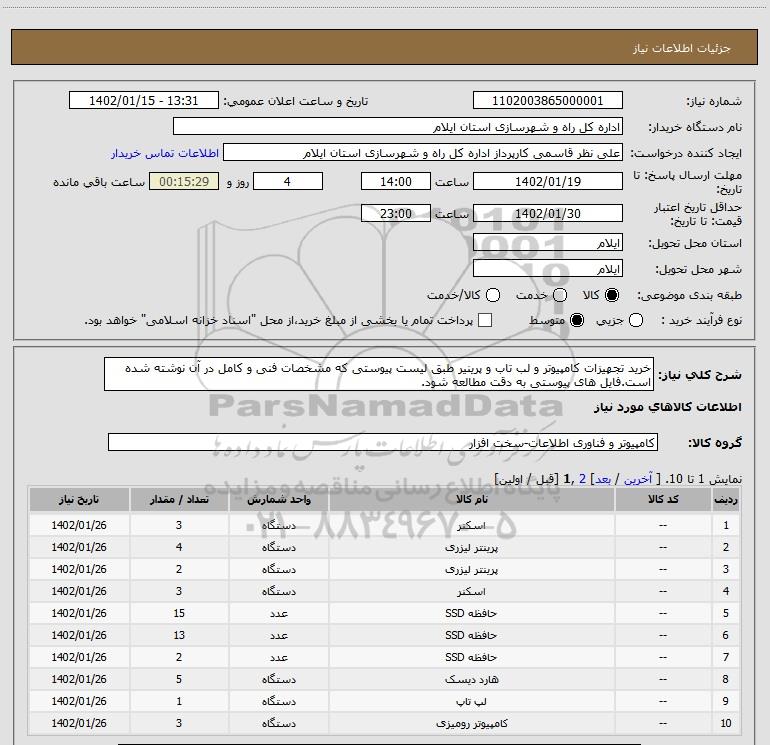Click unit عدد in row 7
The width and height of the screenshot is (770, 745).
278,658
